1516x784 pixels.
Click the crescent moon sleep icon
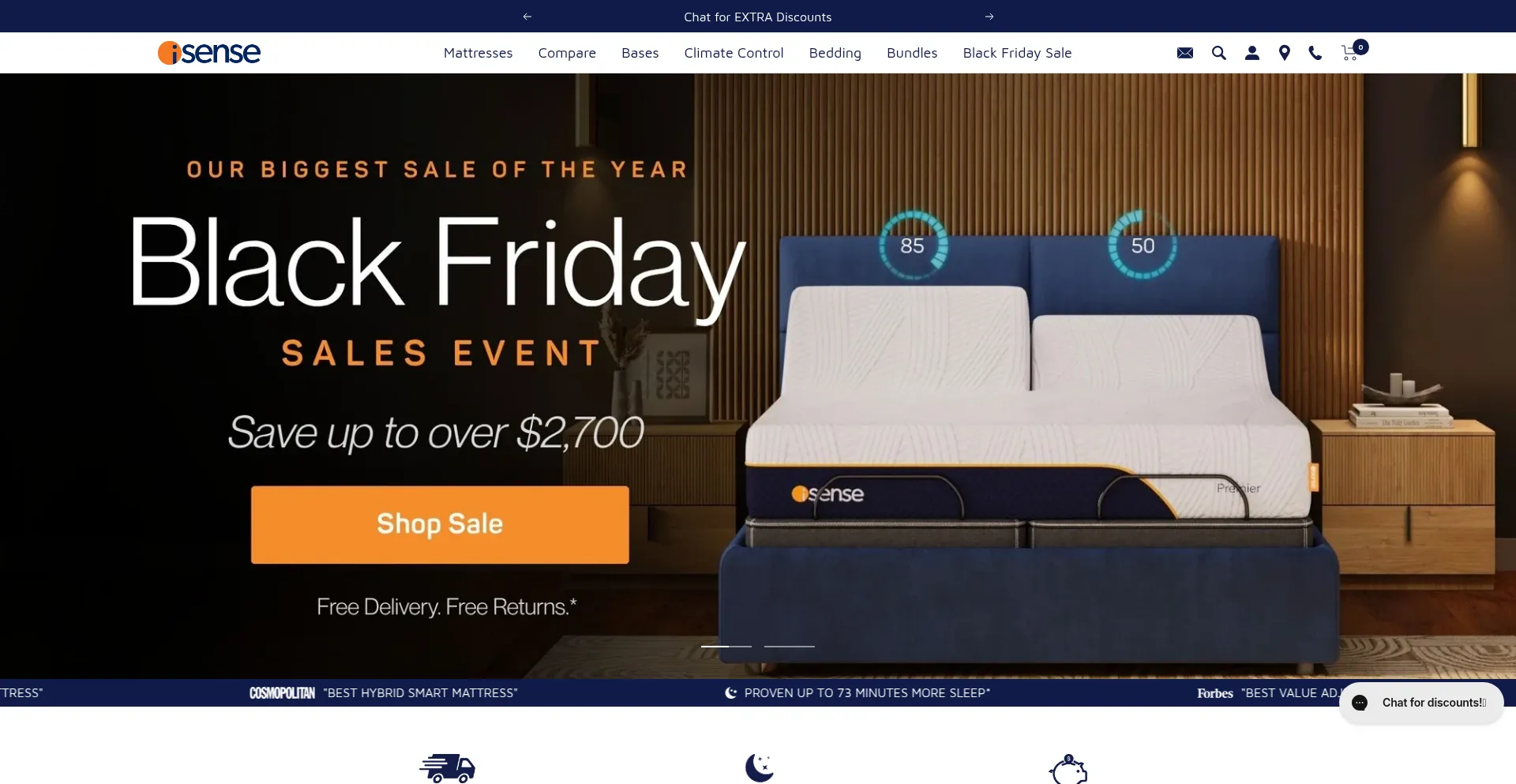click(760, 767)
